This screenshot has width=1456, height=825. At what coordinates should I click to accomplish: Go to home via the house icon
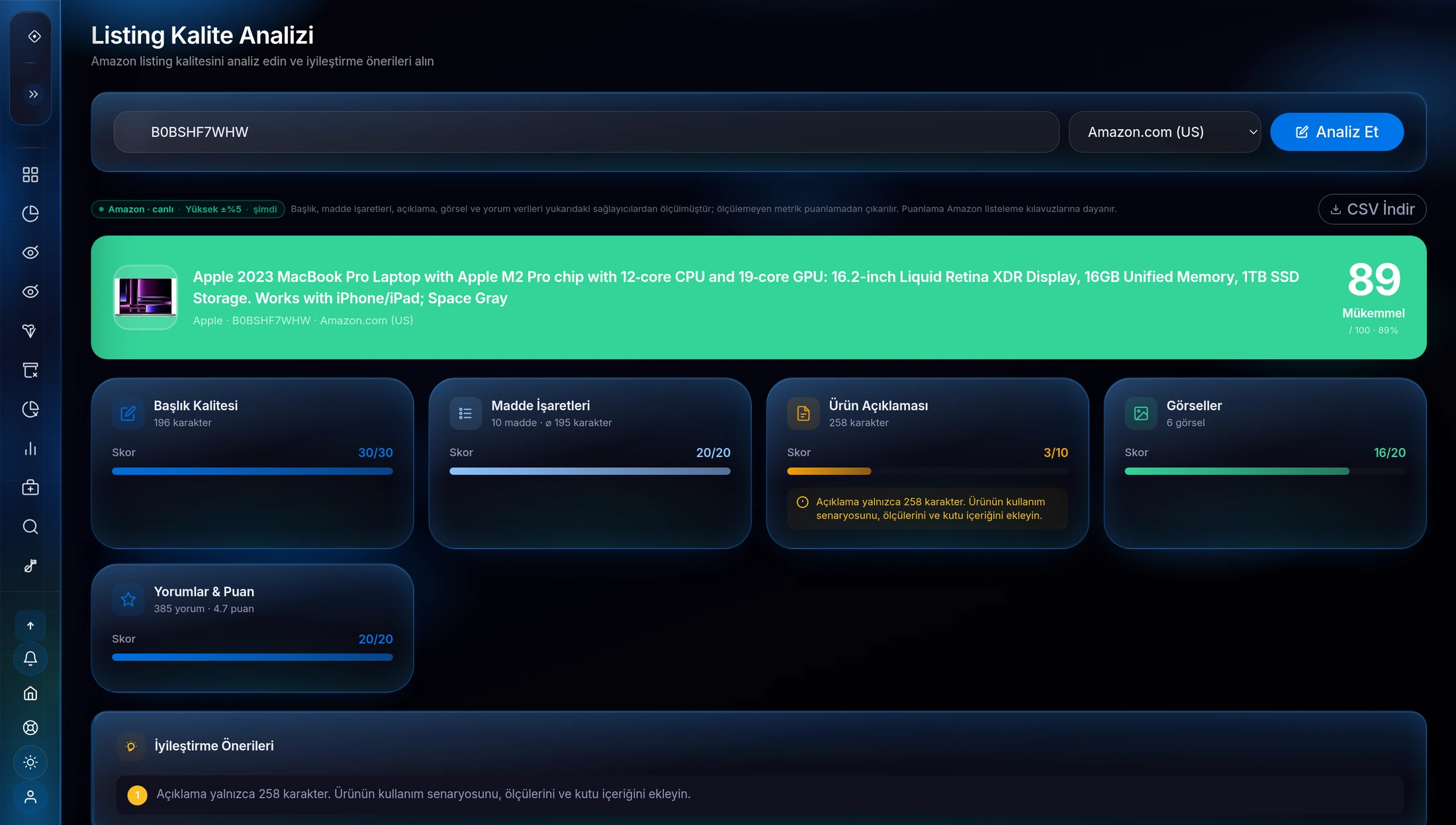click(30, 693)
